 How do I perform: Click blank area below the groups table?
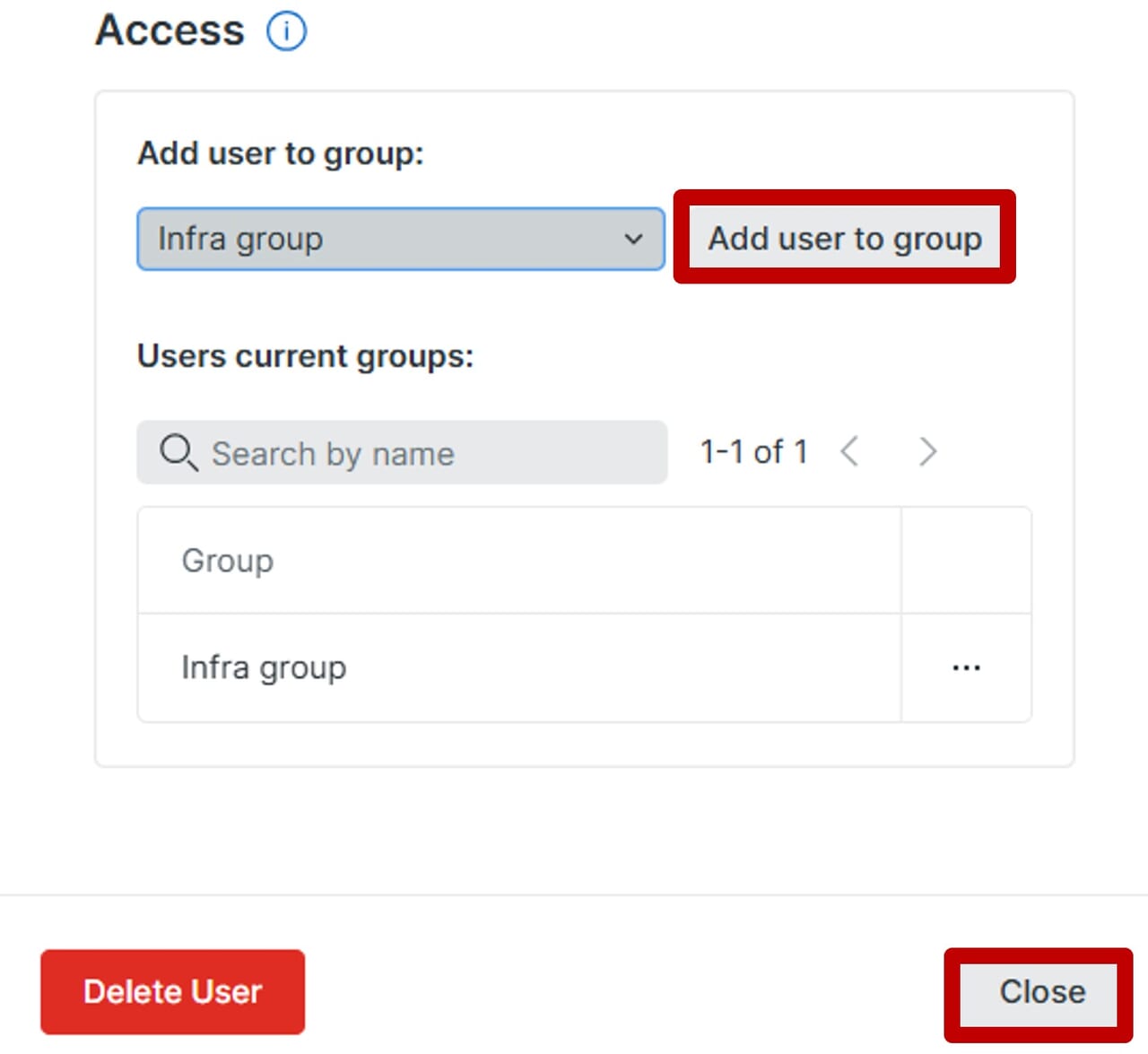coord(583,744)
